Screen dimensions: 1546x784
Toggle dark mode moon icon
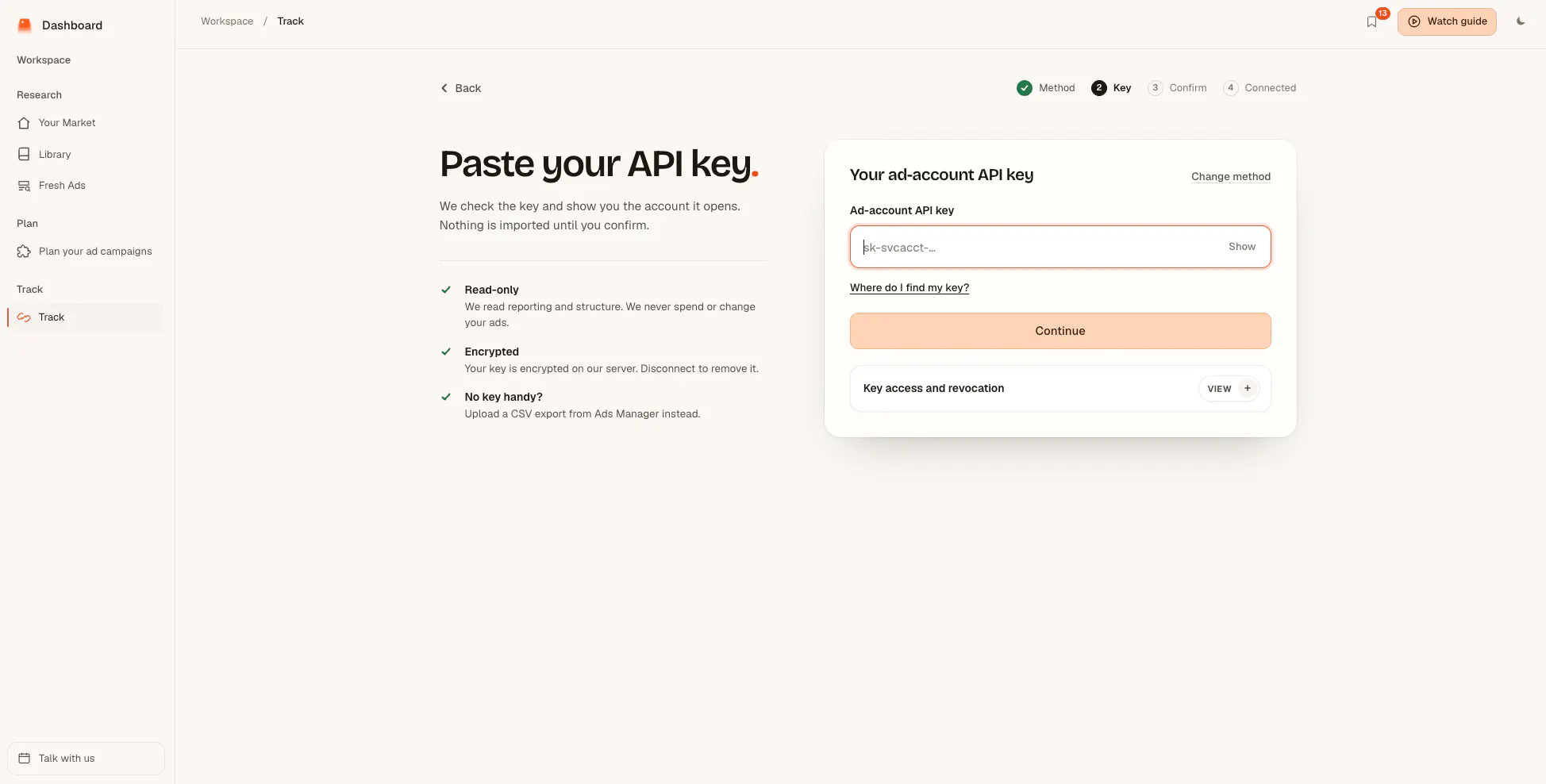(1521, 21)
